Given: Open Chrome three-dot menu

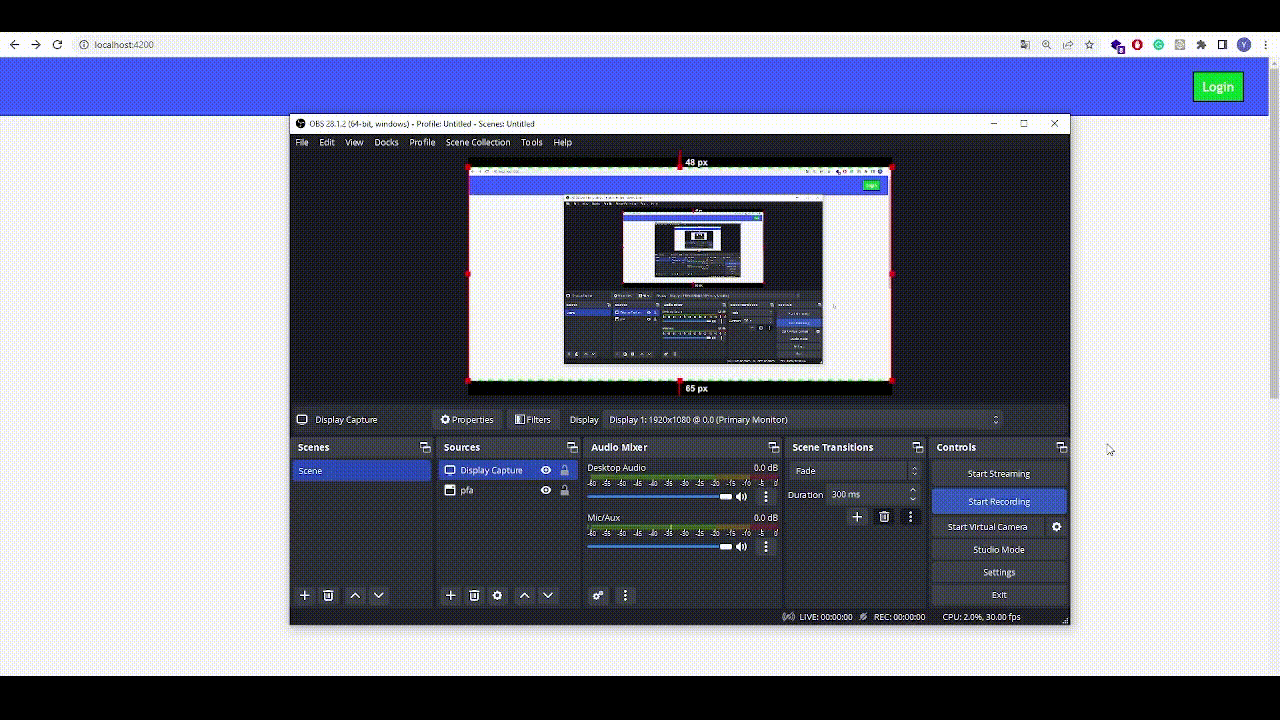Looking at the screenshot, I should click(x=1265, y=45).
